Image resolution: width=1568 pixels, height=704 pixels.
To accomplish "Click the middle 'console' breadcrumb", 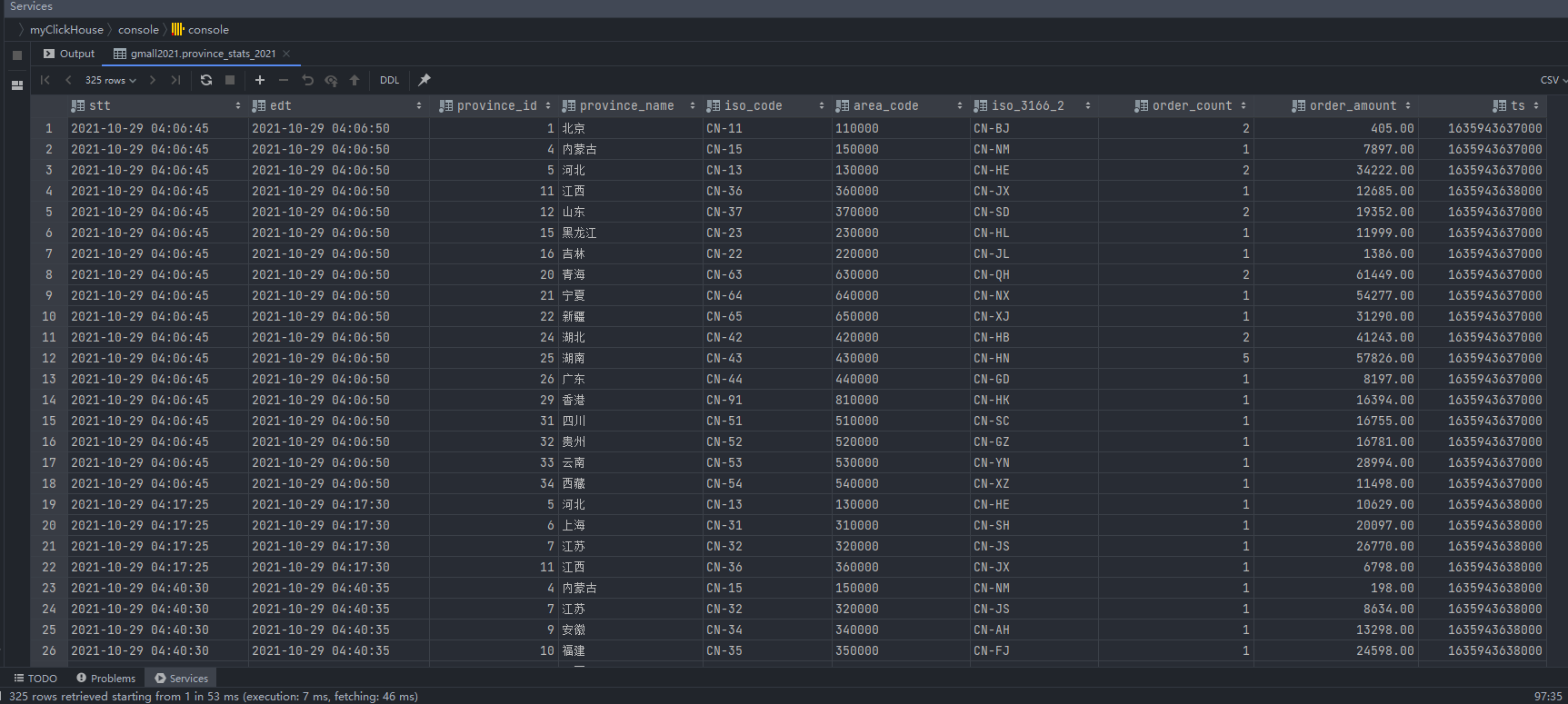I will coord(138,30).
